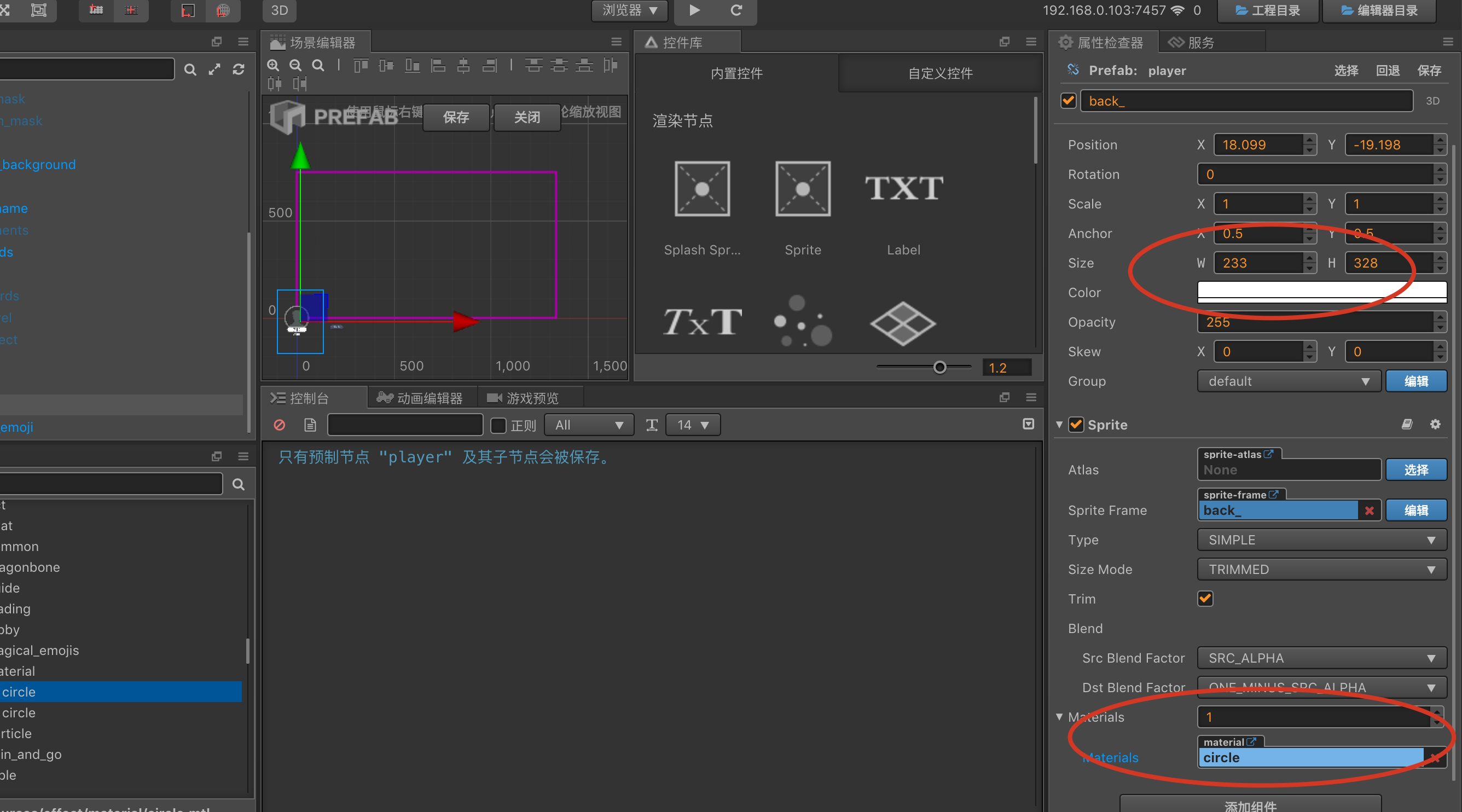The image size is (1462, 812).
Task: Disable the Sprite component checkbox
Action: (x=1076, y=425)
